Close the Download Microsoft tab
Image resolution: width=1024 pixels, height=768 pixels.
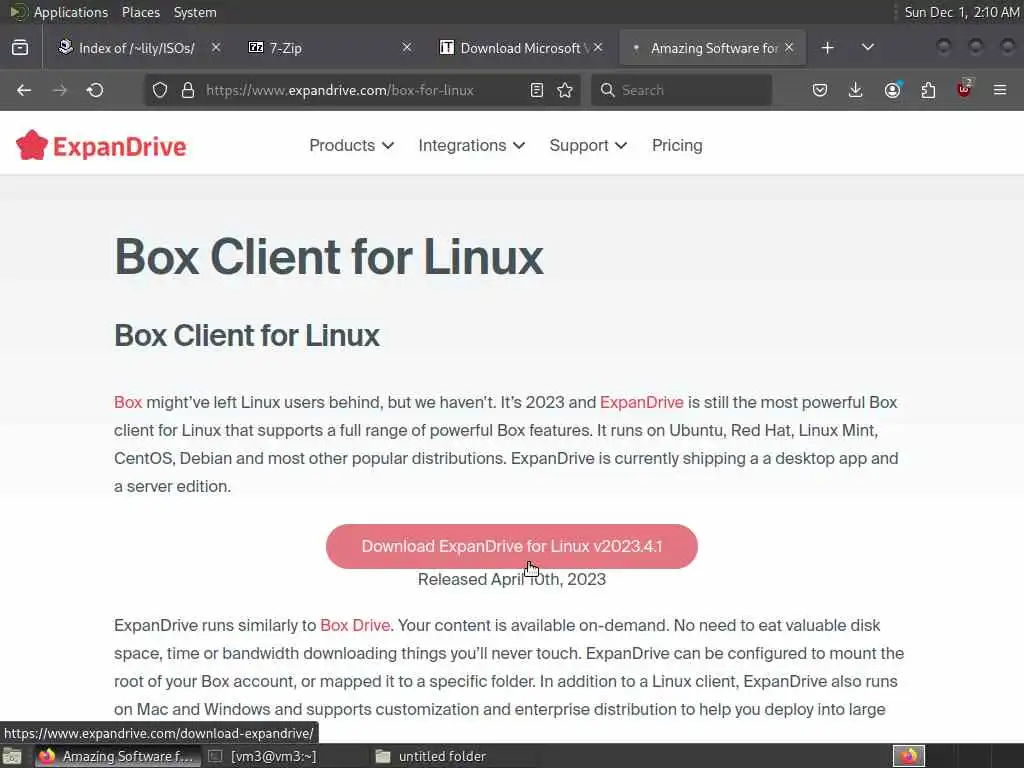point(598,48)
